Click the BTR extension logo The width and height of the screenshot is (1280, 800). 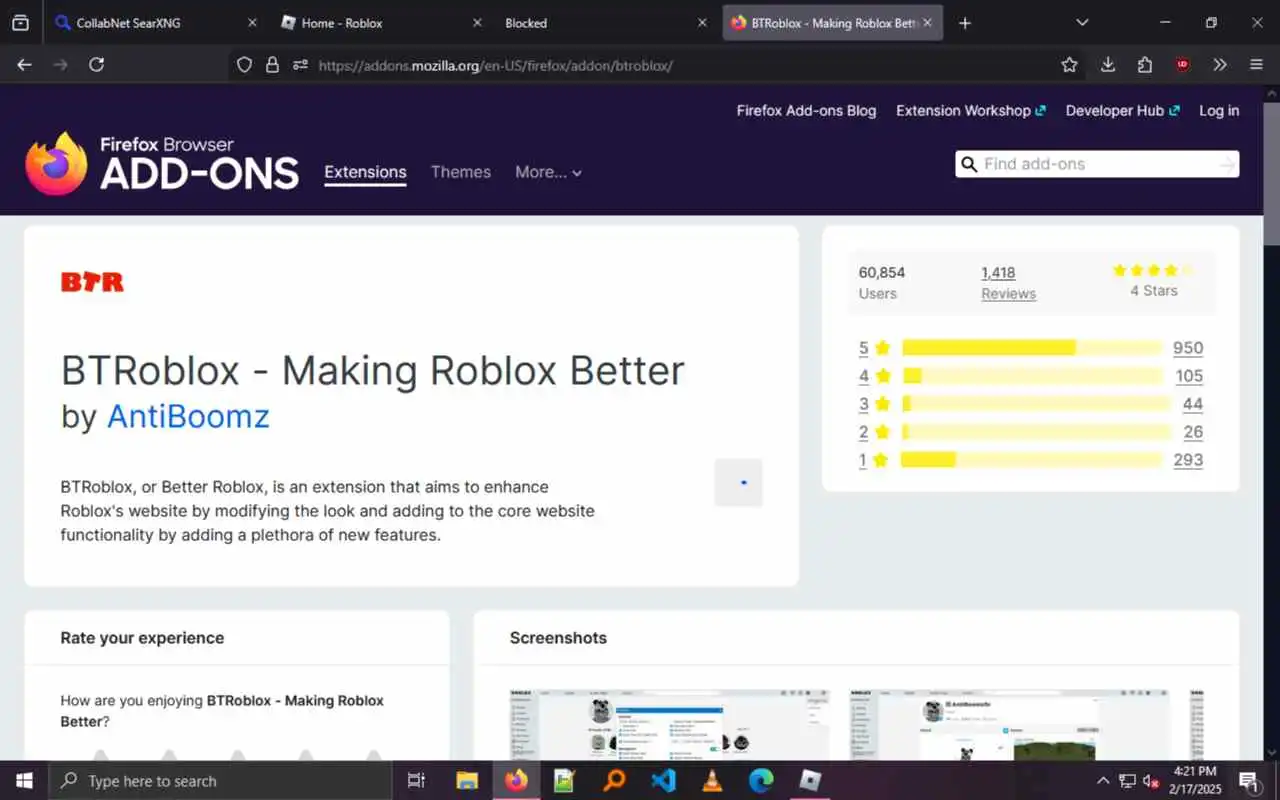[x=92, y=282]
